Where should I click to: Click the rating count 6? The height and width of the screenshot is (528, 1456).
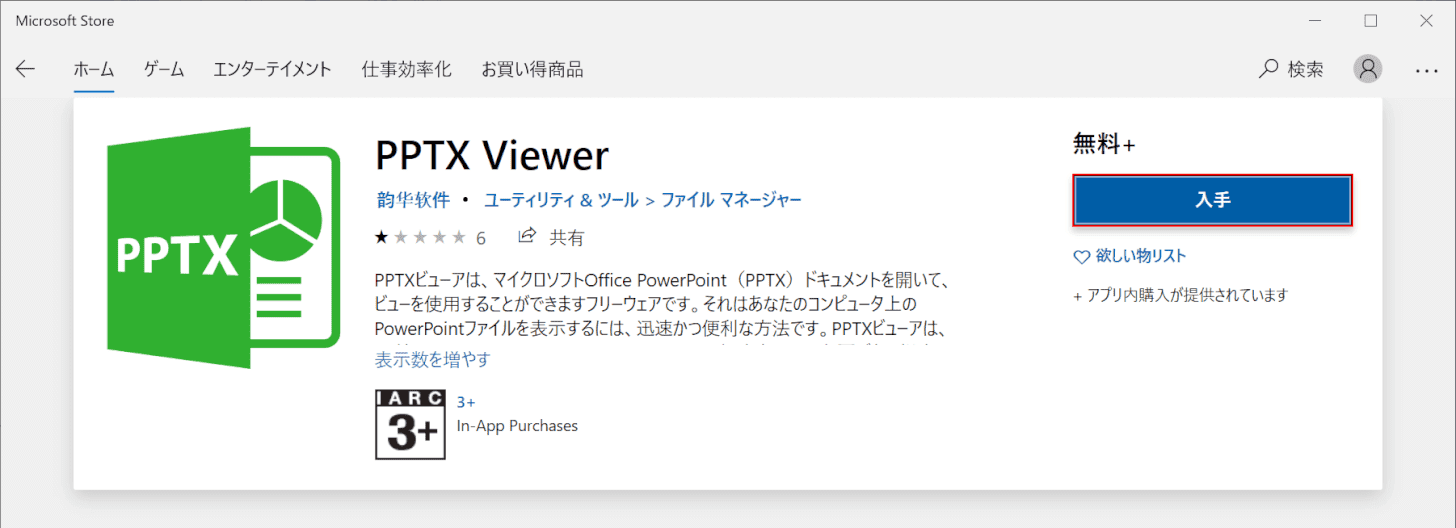tap(481, 238)
